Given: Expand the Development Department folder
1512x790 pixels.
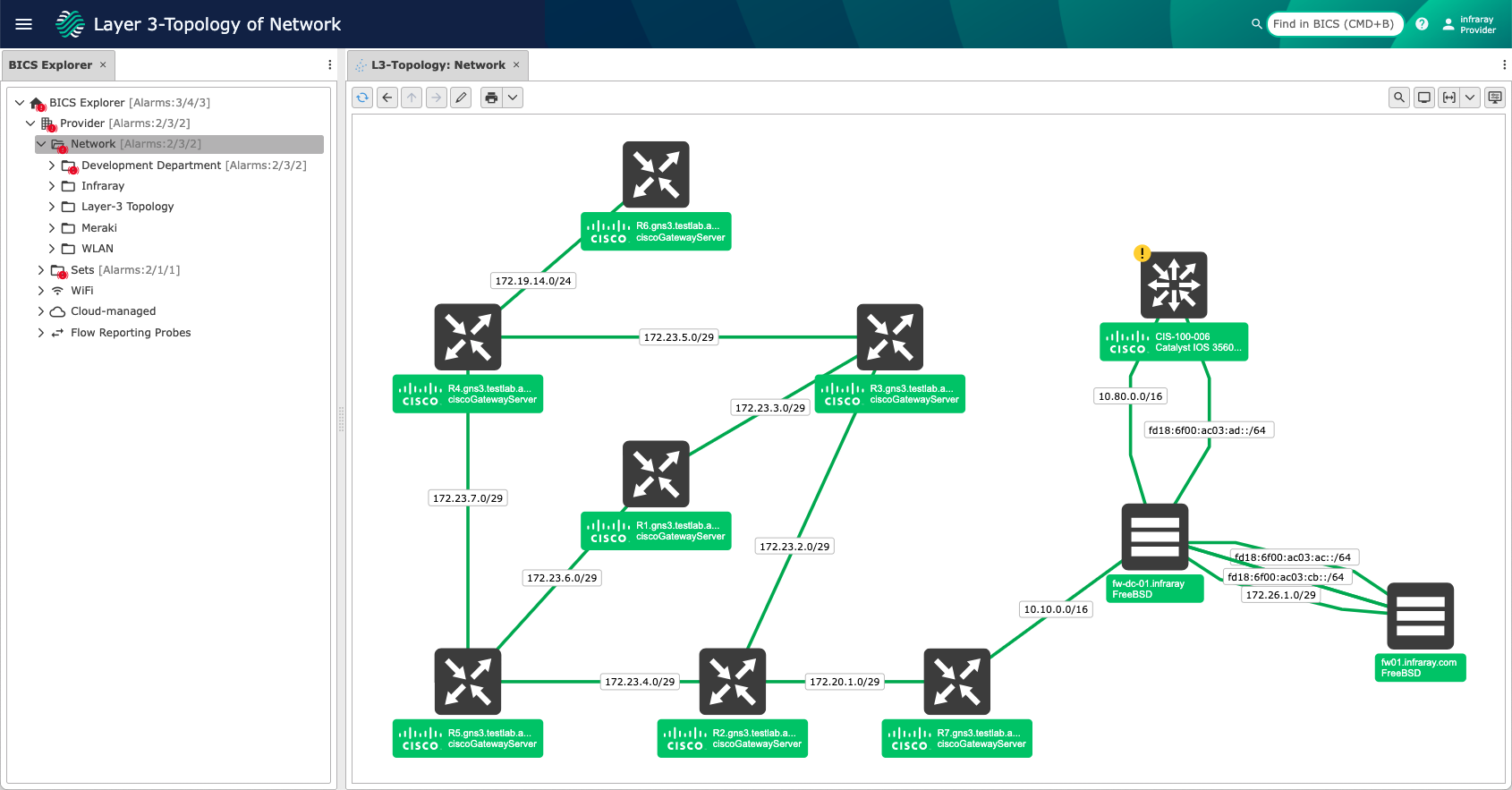Looking at the screenshot, I should (52, 166).
